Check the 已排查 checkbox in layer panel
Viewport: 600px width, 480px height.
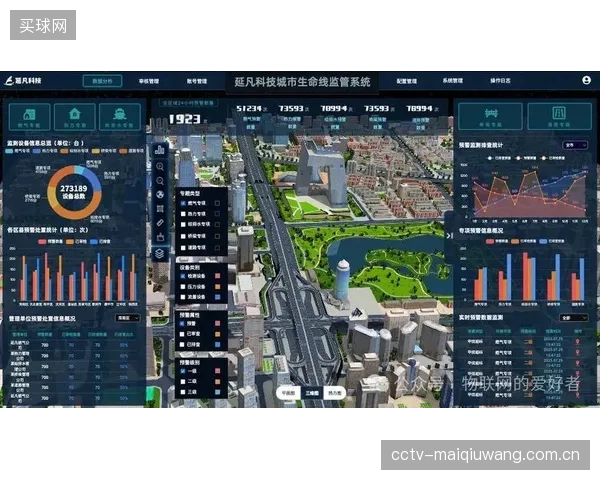(182, 344)
